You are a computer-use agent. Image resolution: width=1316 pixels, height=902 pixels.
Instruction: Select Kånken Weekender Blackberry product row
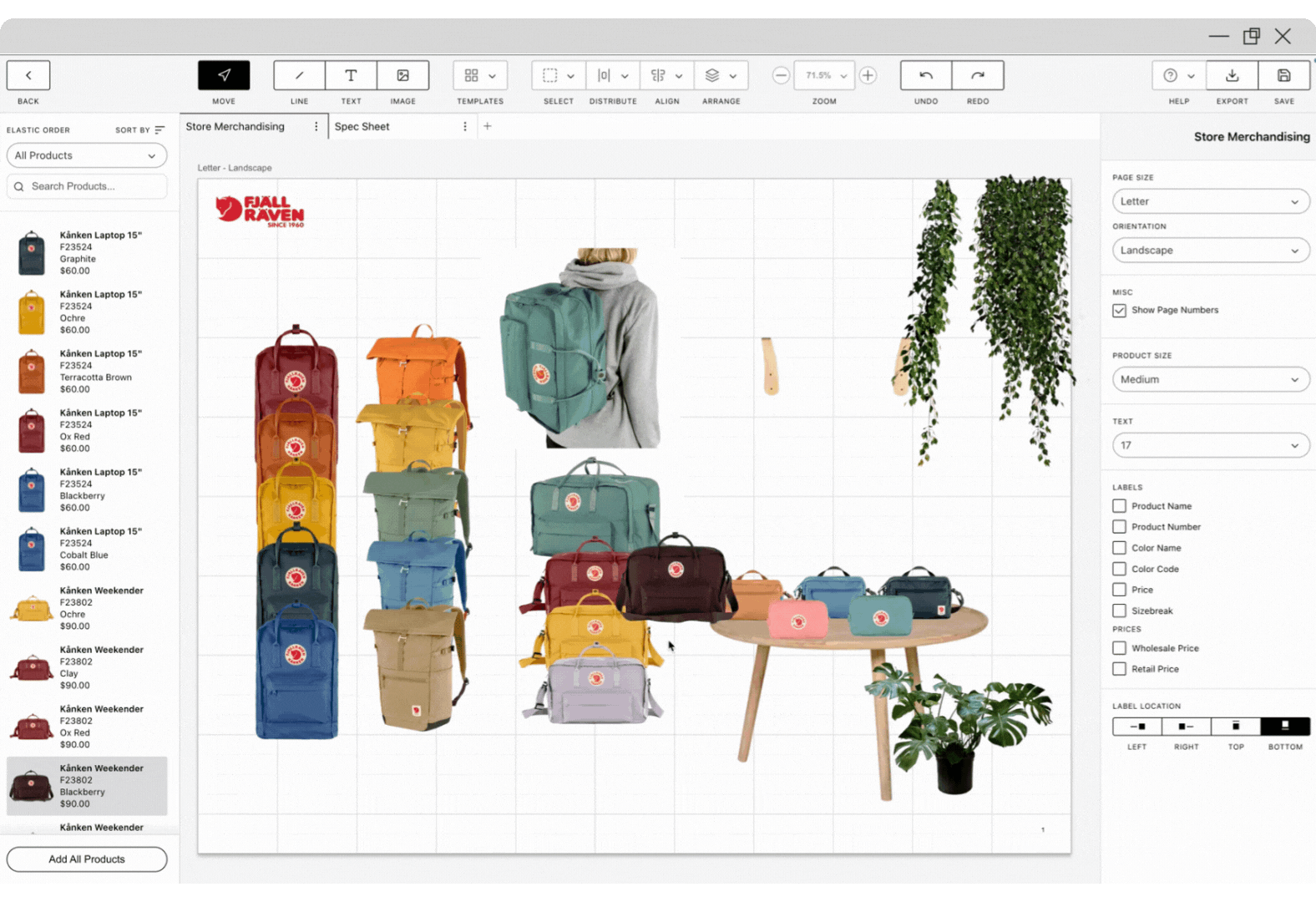pyautogui.click(x=87, y=786)
